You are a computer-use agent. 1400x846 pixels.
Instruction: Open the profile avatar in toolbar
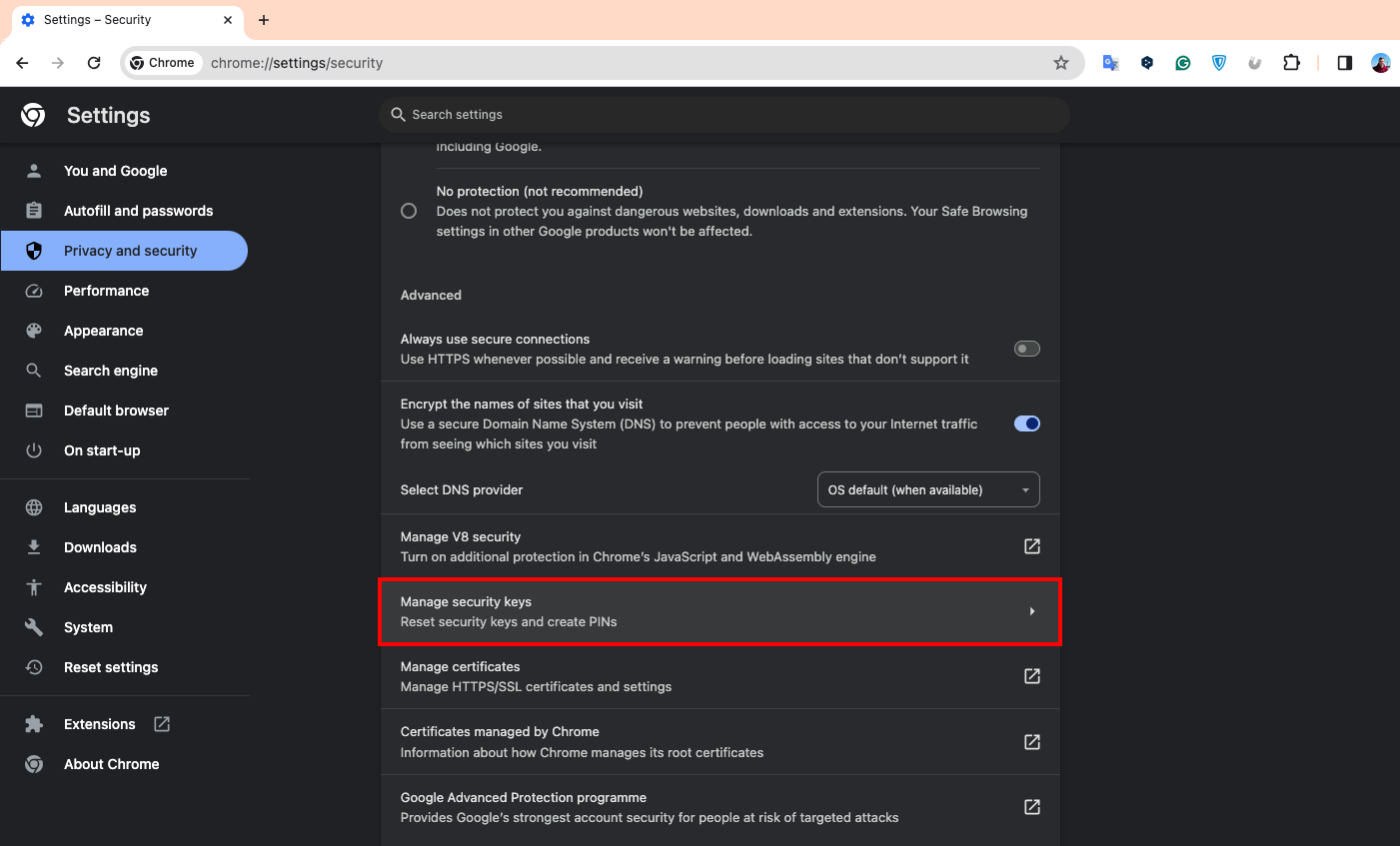pyautogui.click(x=1381, y=63)
